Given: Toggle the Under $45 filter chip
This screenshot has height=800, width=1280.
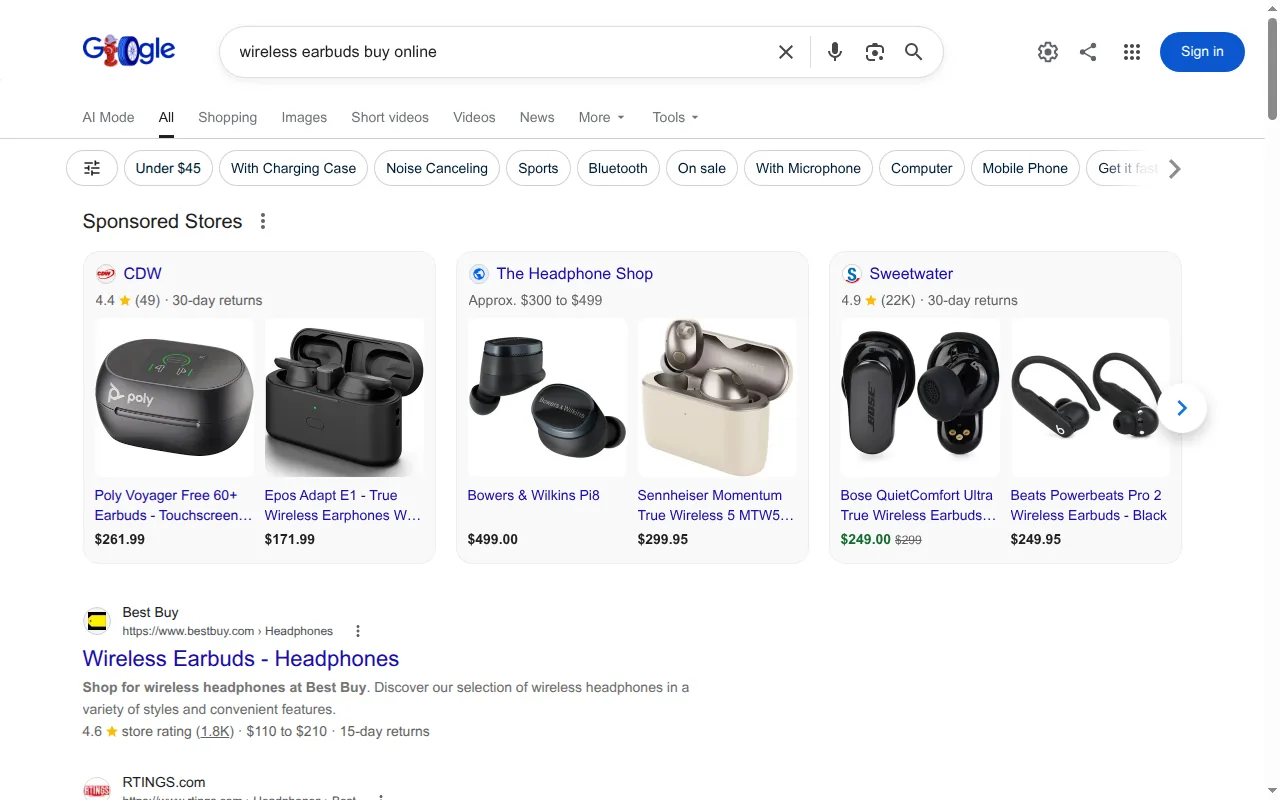Looking at the screenshot, I should pos(168,168).
